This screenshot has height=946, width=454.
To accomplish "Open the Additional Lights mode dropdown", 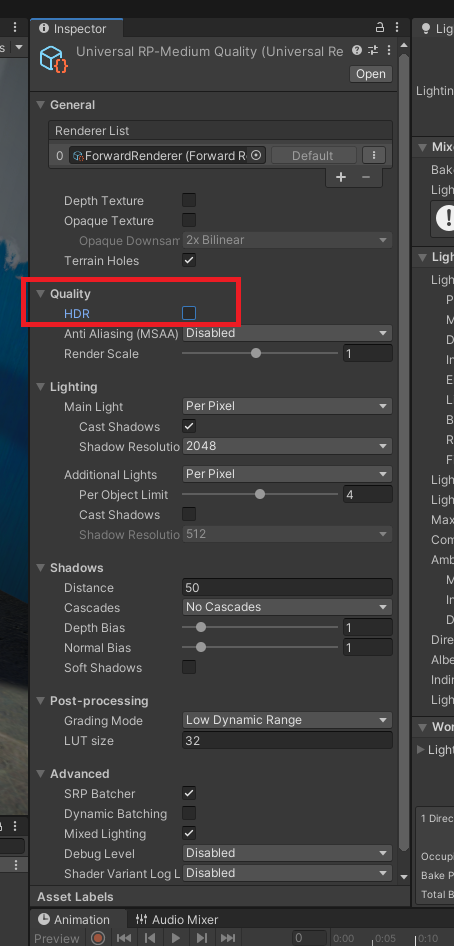I will (x=287, y=474).
